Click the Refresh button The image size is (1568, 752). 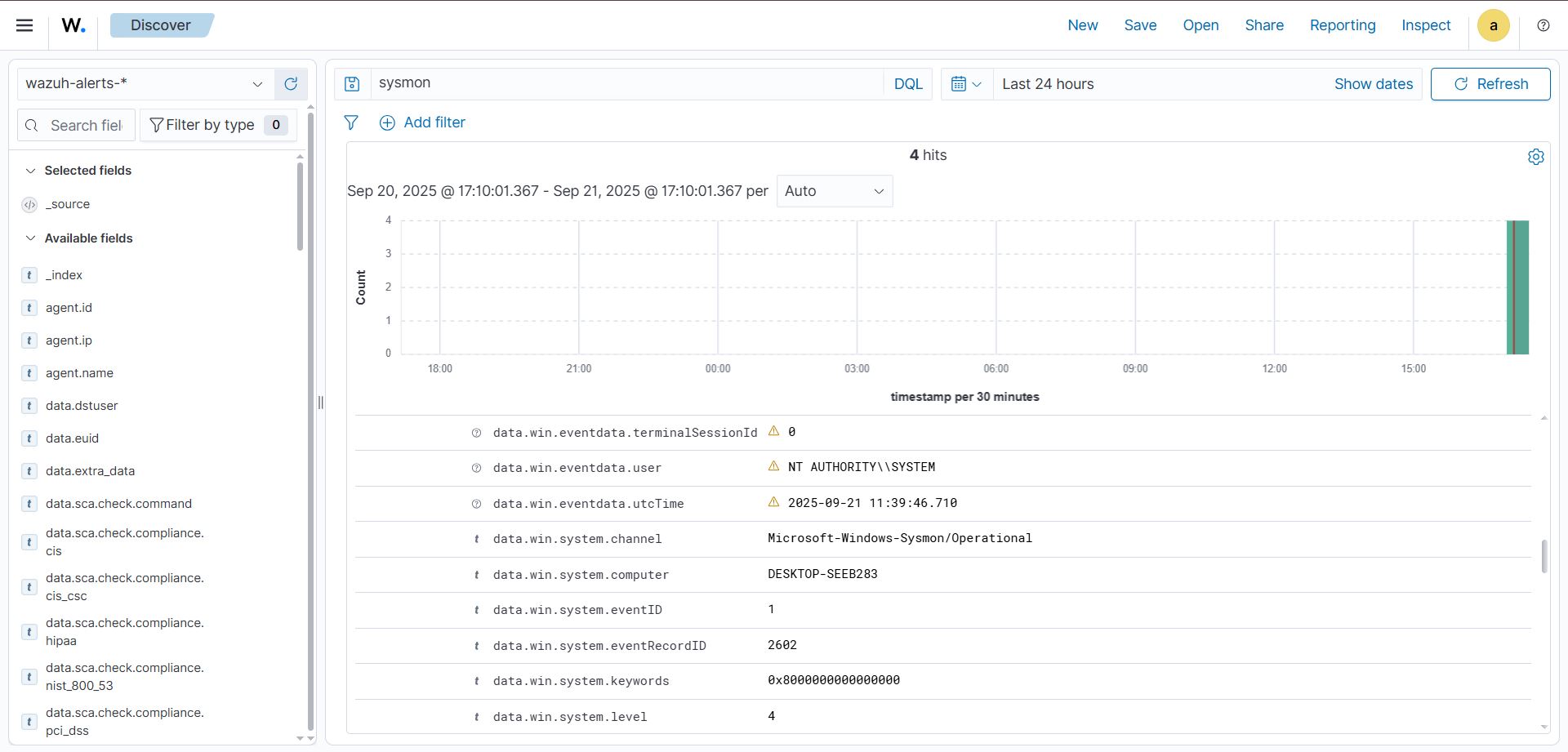(x=1490, y=83)
